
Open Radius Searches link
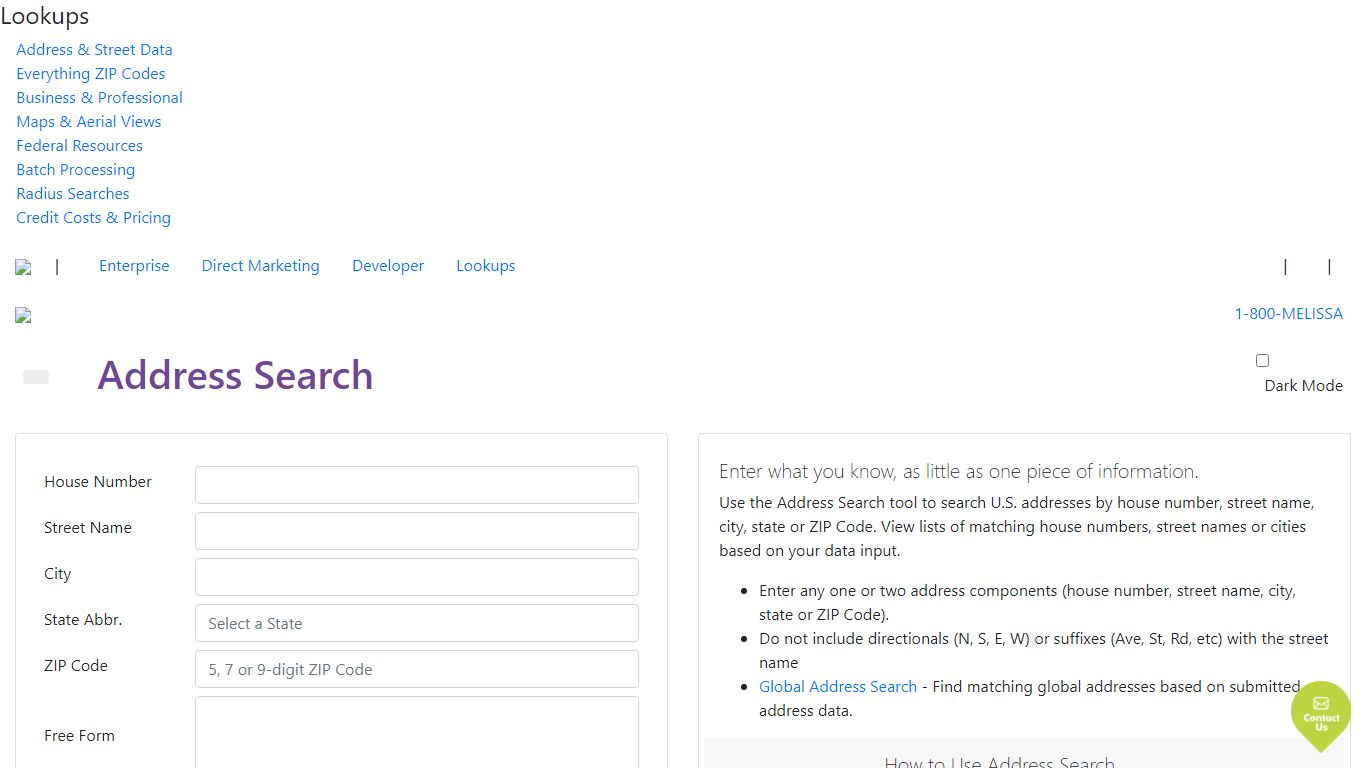tap(72, 193)
